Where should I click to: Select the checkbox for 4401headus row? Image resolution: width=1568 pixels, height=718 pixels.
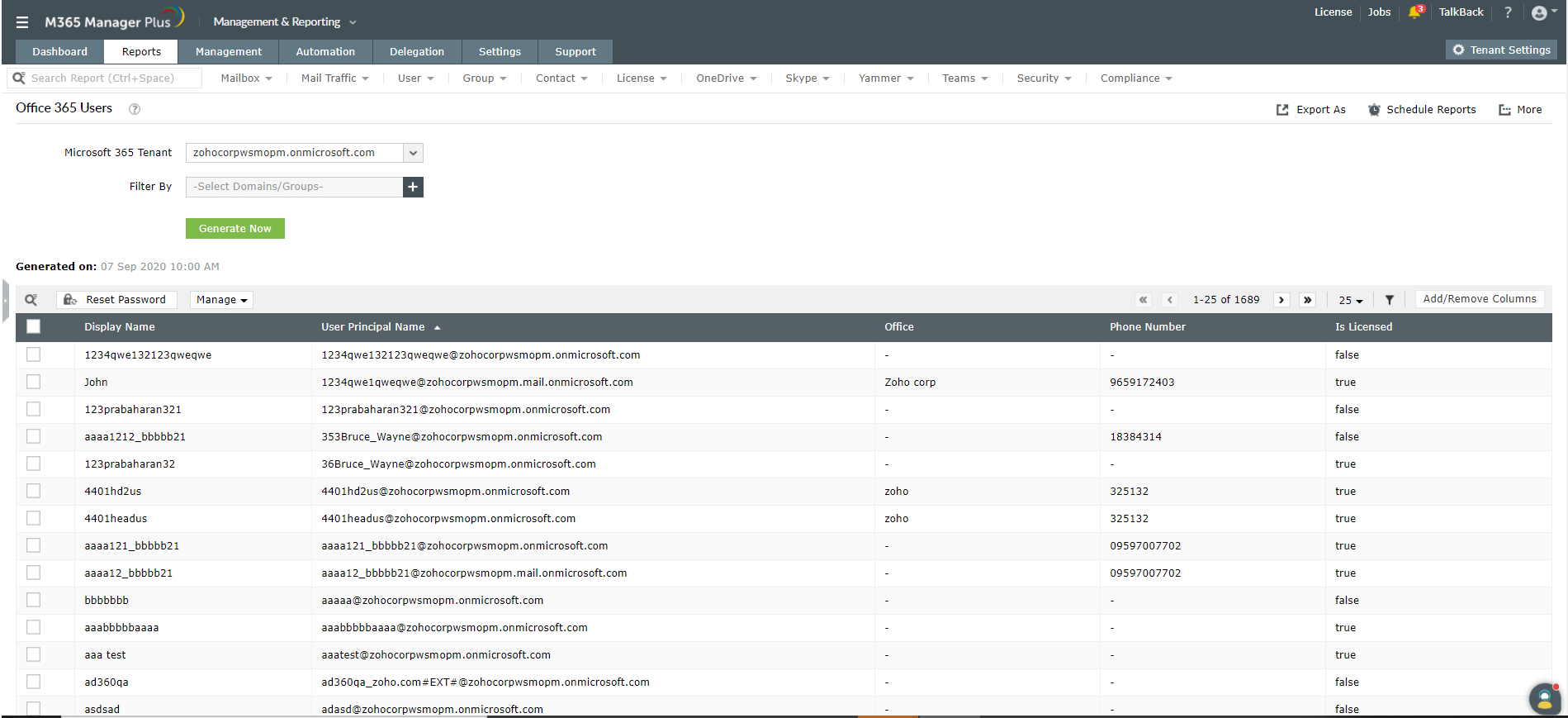(x=33, y=518)
